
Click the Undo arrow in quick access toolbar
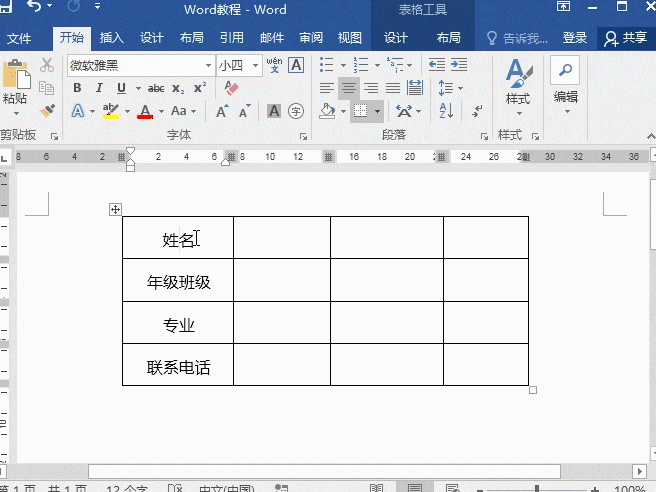pyautogui.click(x=33, y=6)
